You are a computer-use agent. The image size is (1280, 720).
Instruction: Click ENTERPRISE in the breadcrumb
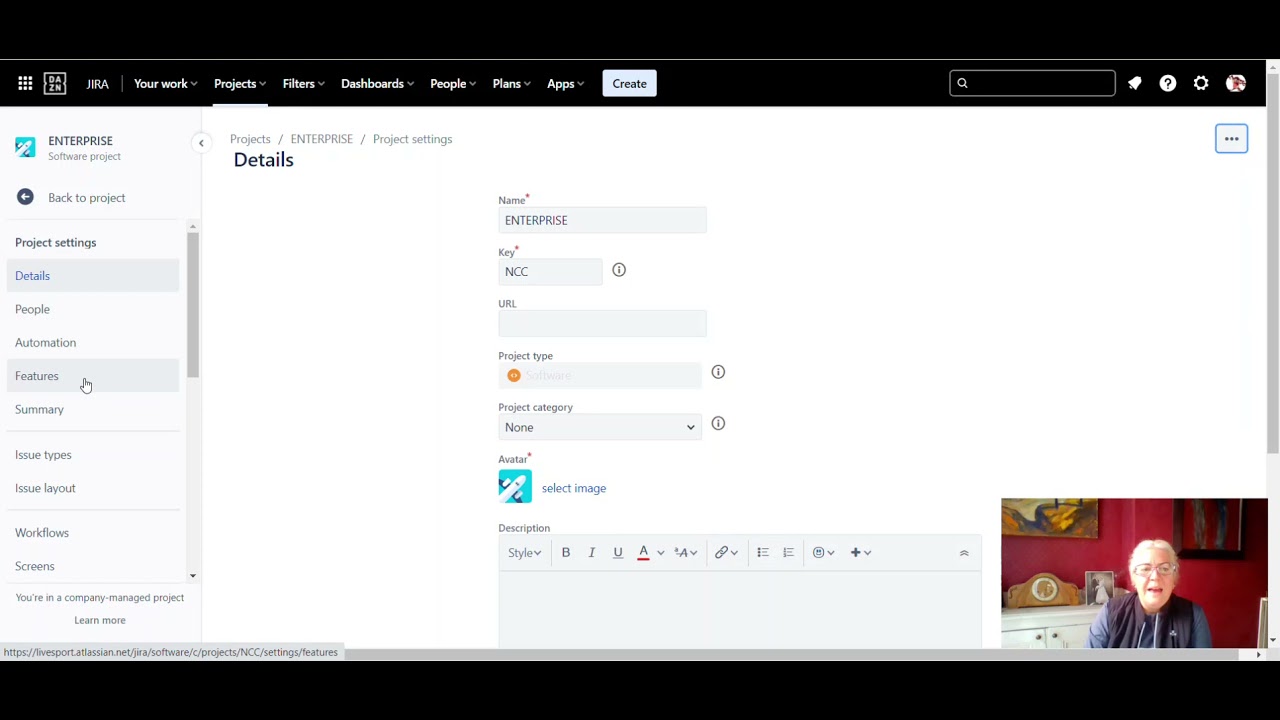(x=322, y=139)
